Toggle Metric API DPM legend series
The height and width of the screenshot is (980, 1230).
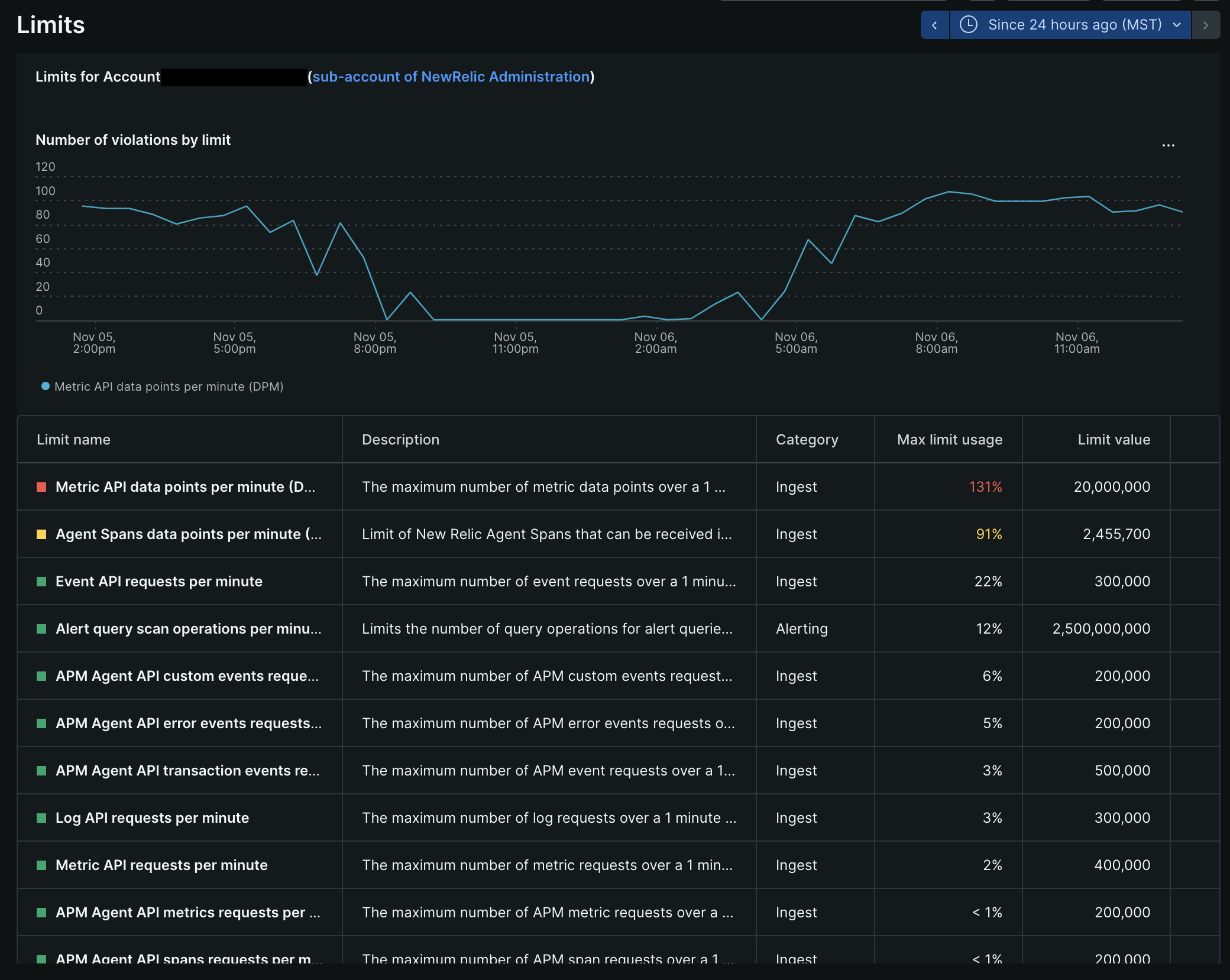coord(169,387)
